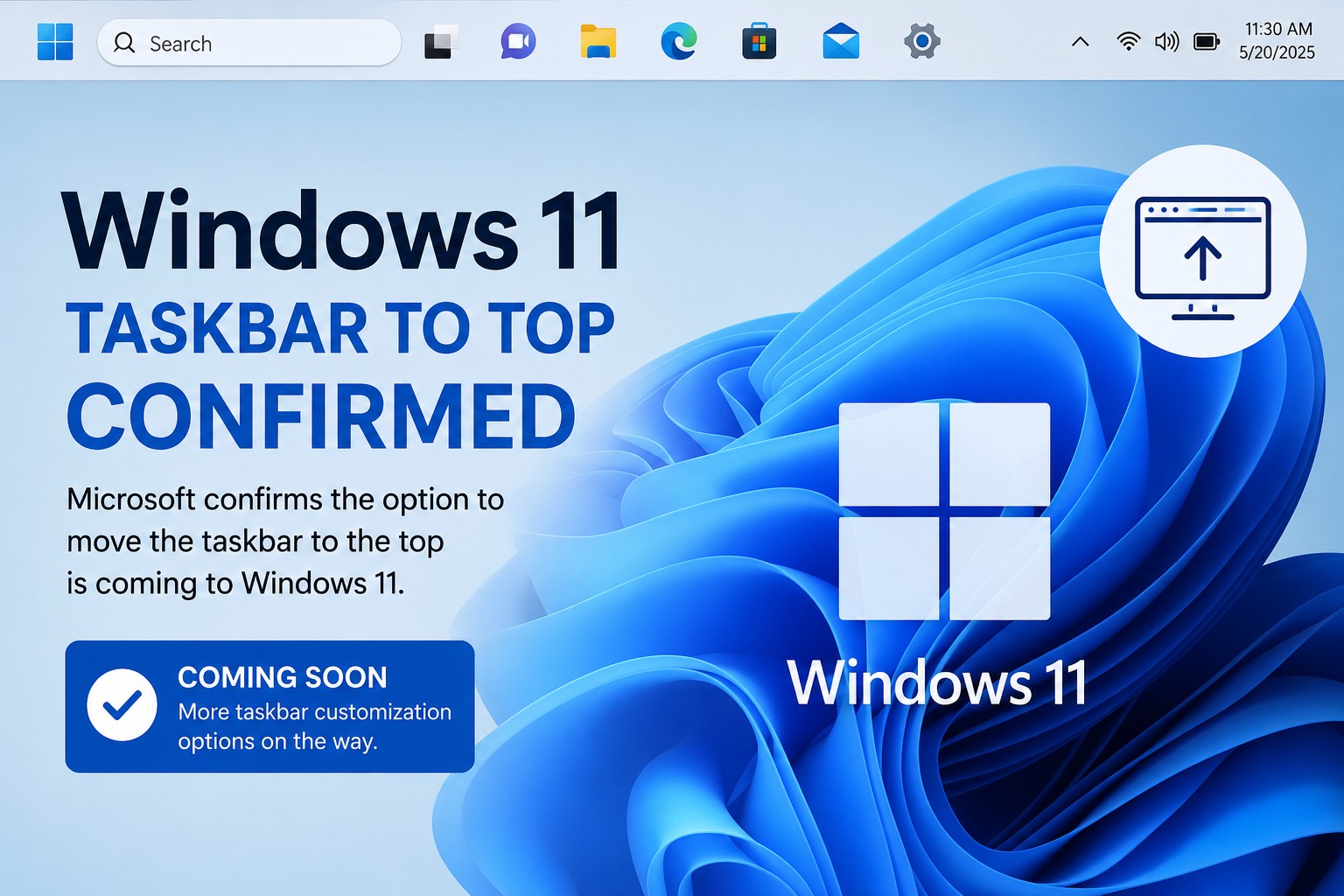Open the clock showing 11:30 AM
Viewport: 1344px width, 896px height.
1278,29
